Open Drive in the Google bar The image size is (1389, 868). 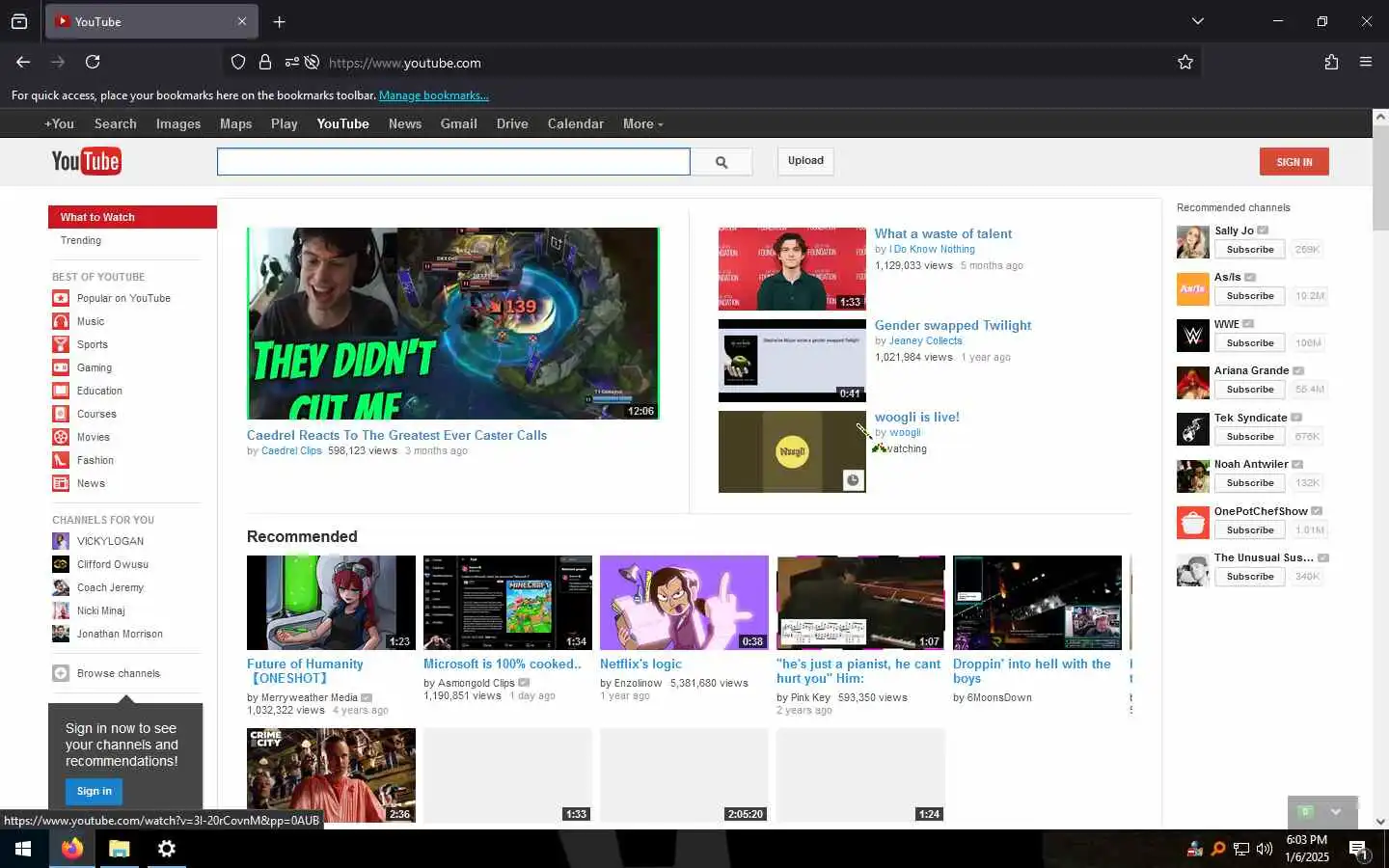512,123
